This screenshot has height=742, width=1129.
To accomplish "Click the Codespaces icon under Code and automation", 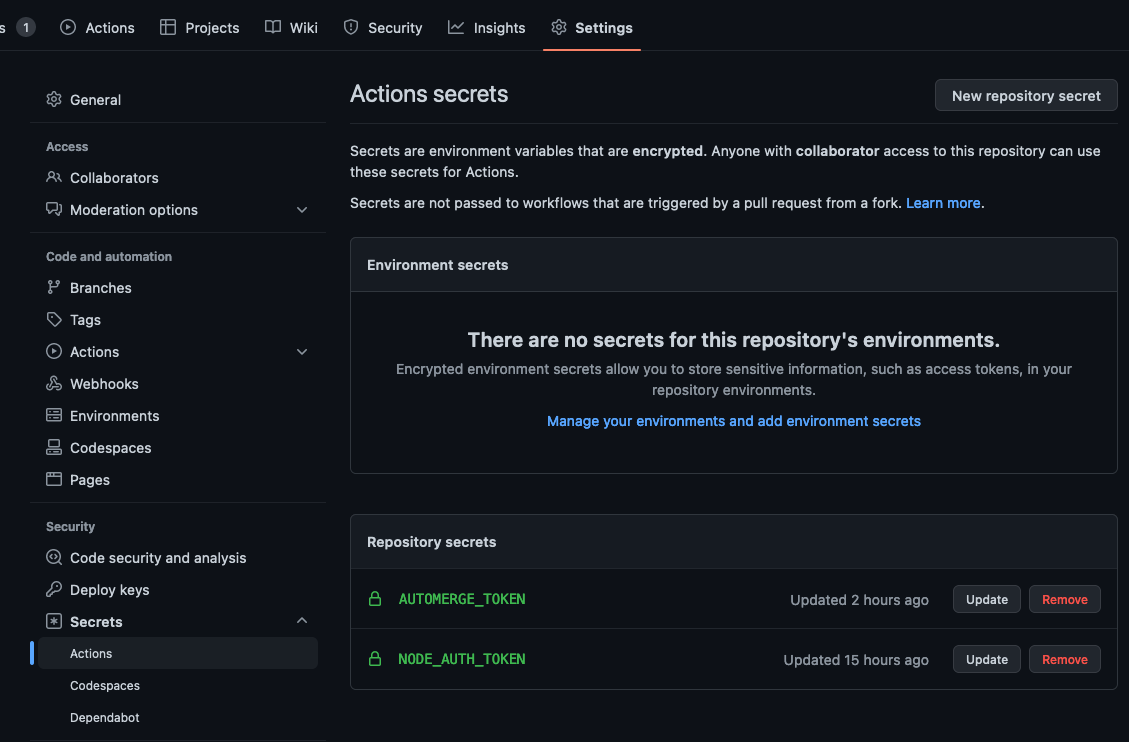I will pos(54,447).
